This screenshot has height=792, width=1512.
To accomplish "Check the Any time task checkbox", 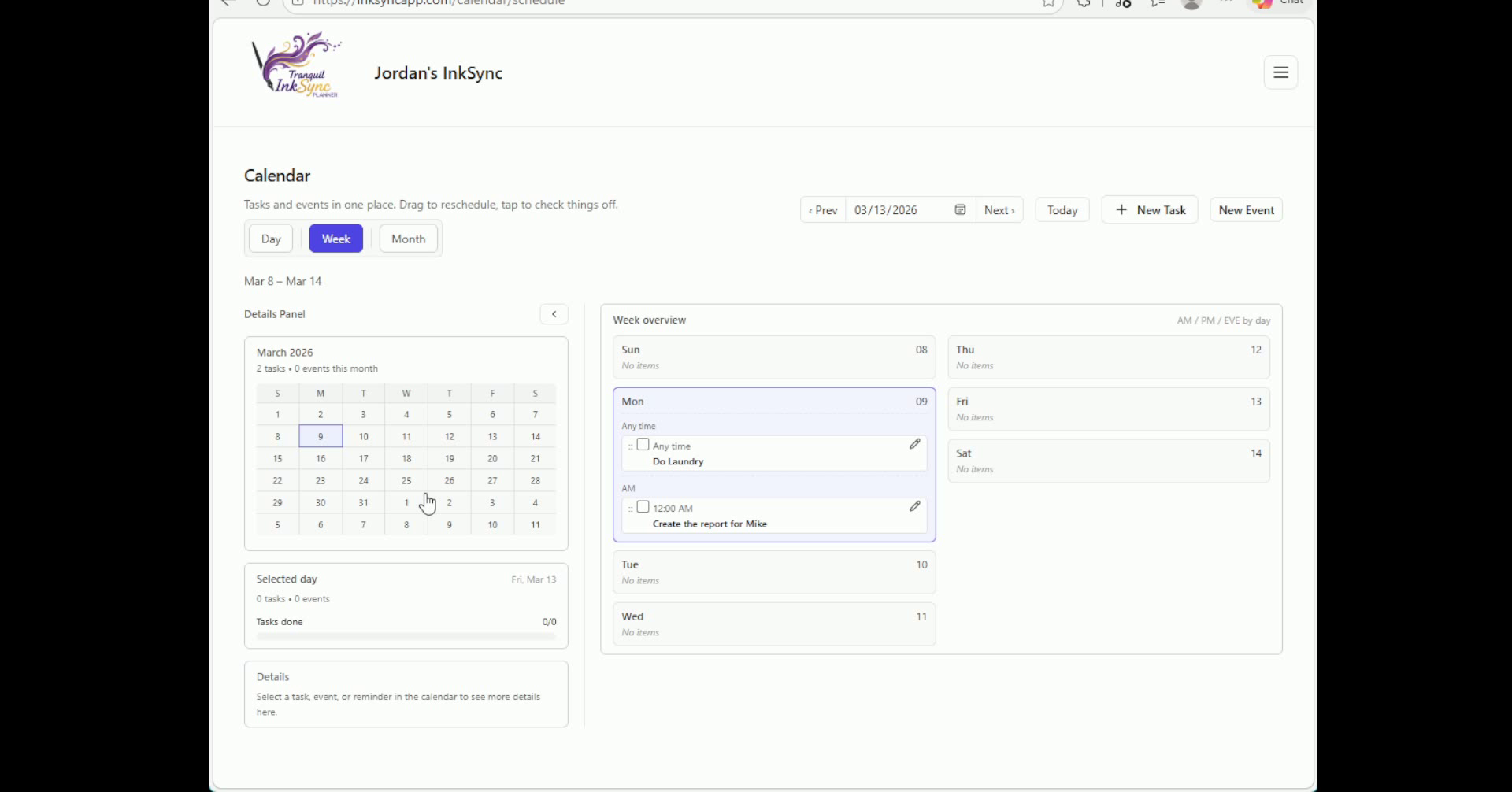I will [x=643, y=445].
